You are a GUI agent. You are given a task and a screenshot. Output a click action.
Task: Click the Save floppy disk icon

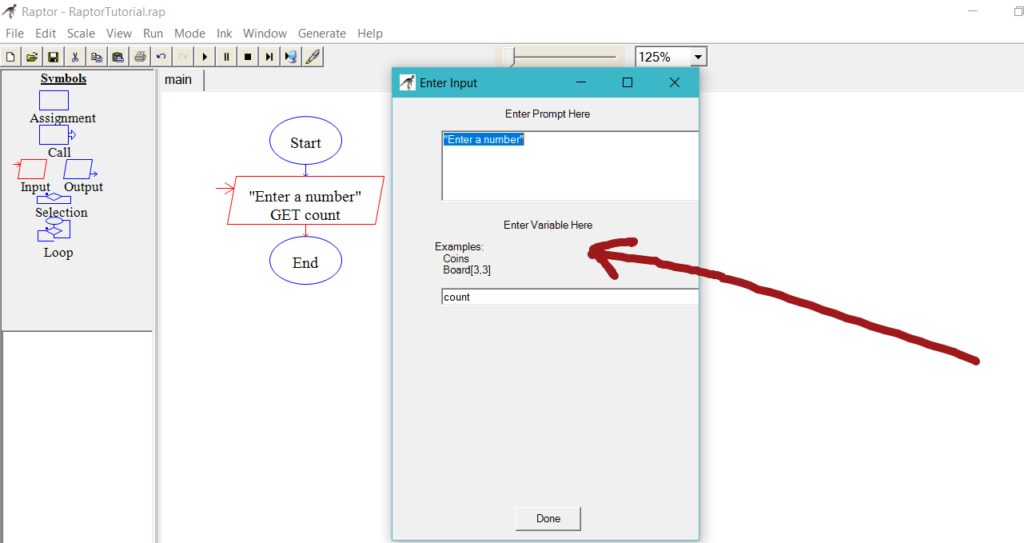pos(53,57)
